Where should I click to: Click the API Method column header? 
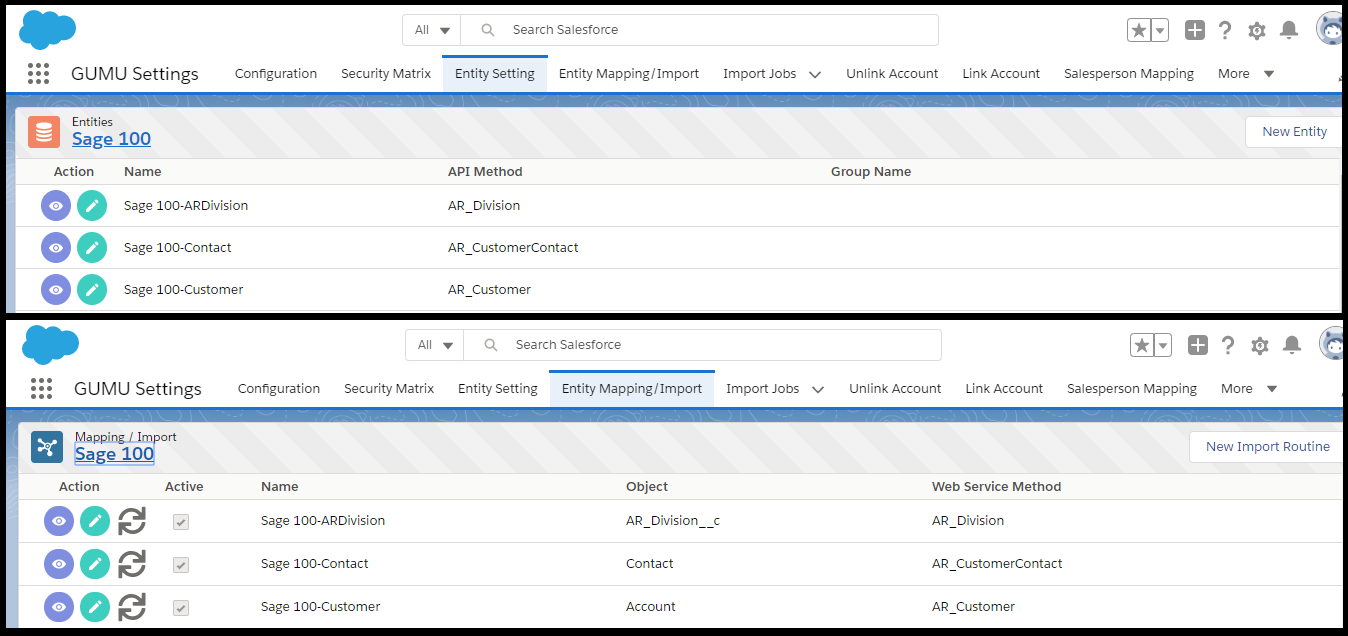tap(485, 172)
